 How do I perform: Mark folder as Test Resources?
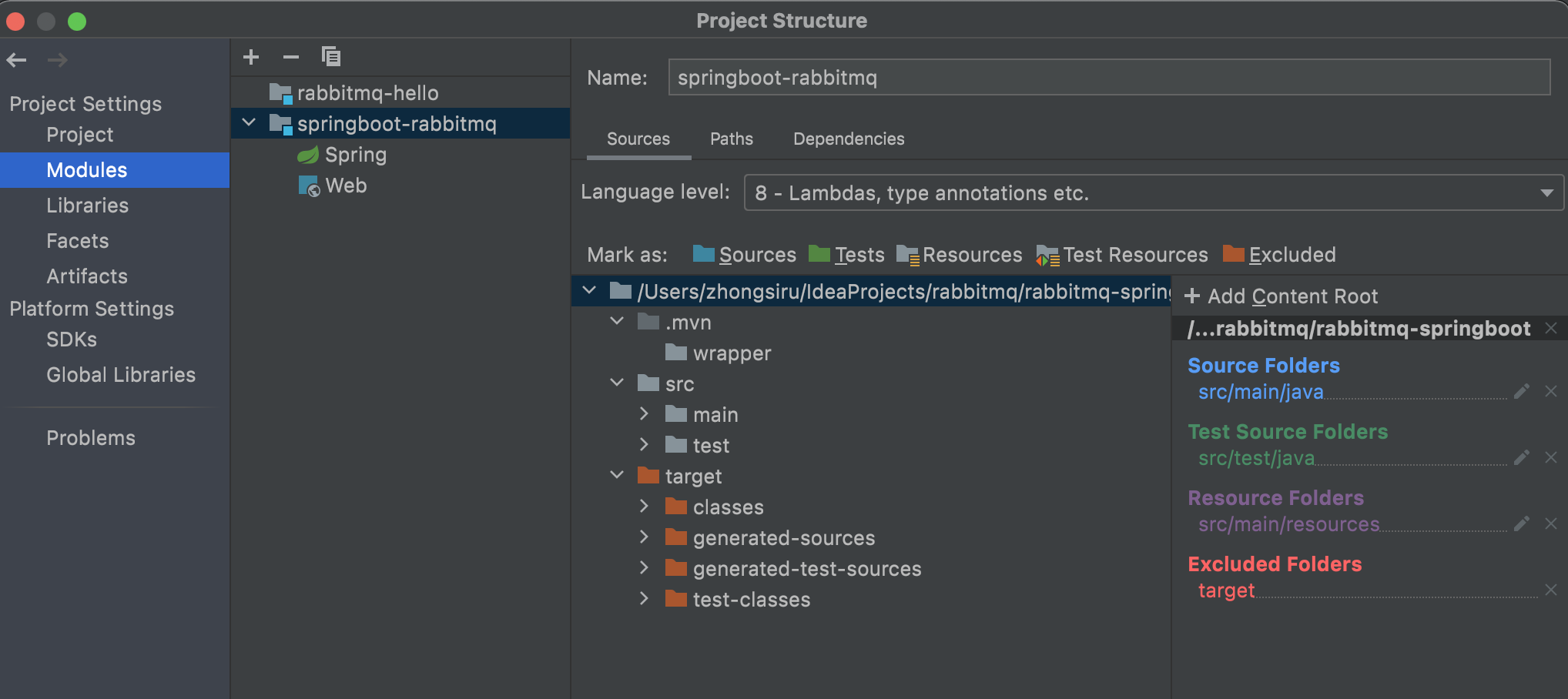point(1122,255)
